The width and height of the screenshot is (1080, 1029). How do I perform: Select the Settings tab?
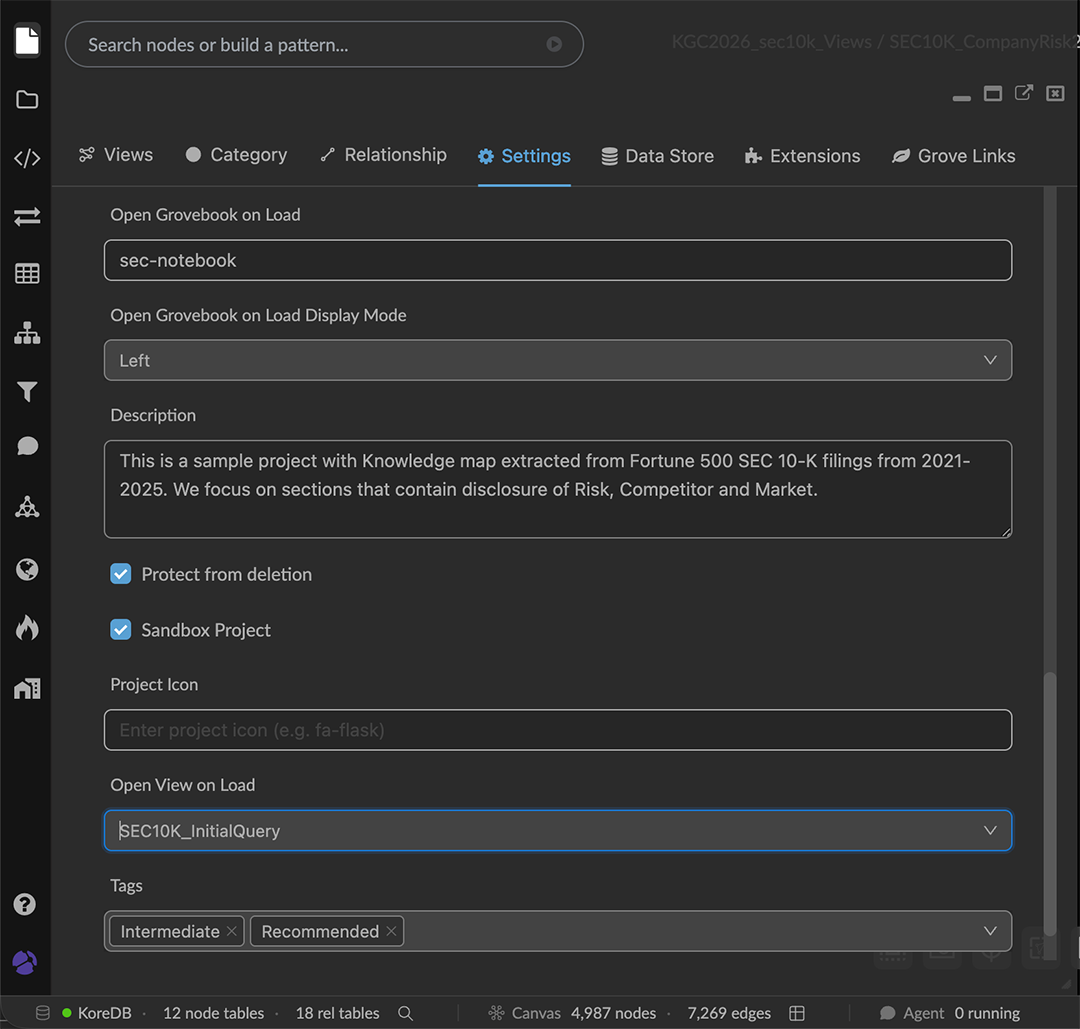click(x=524, y=156)
